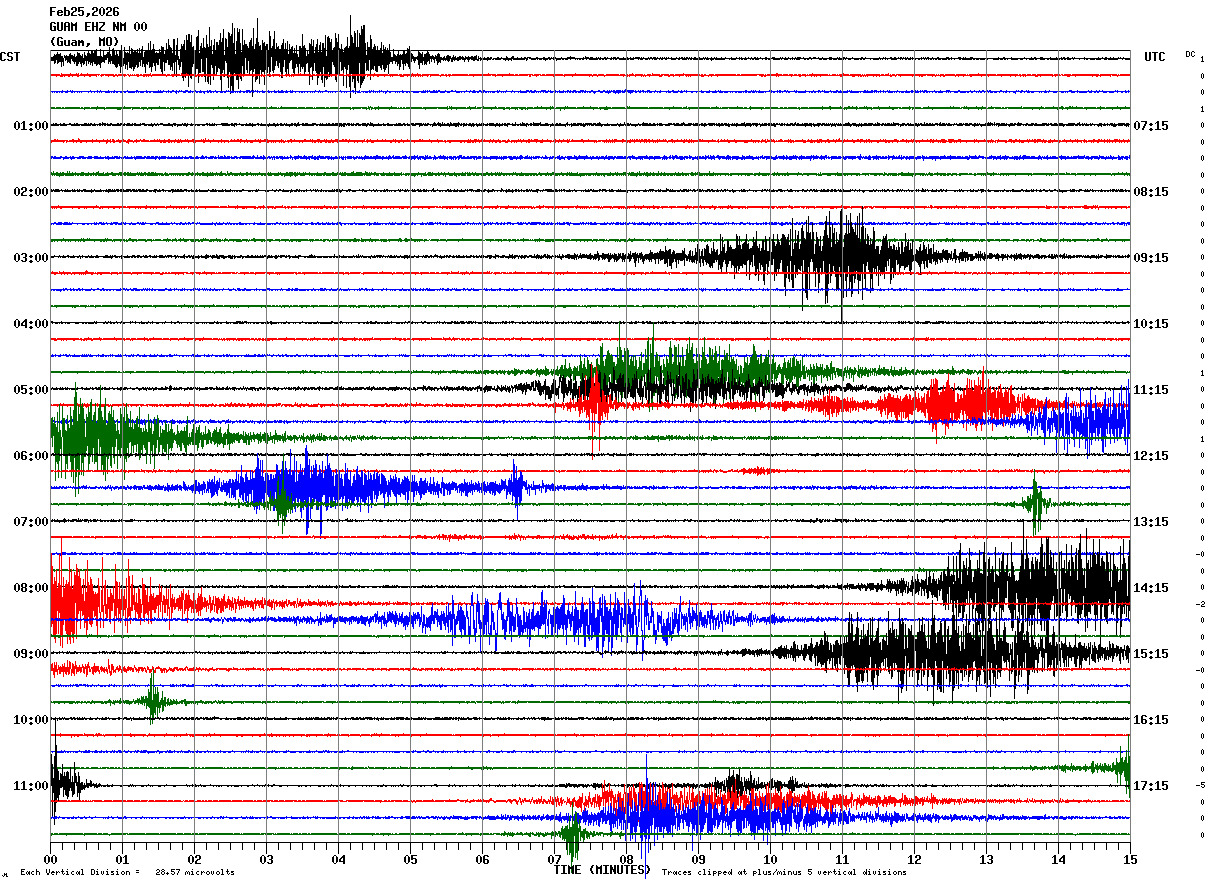This screenshot has height=886, width=1210.
Task: Click the TIME (MINUTES) axis title
Action: (x=602, y=870)
